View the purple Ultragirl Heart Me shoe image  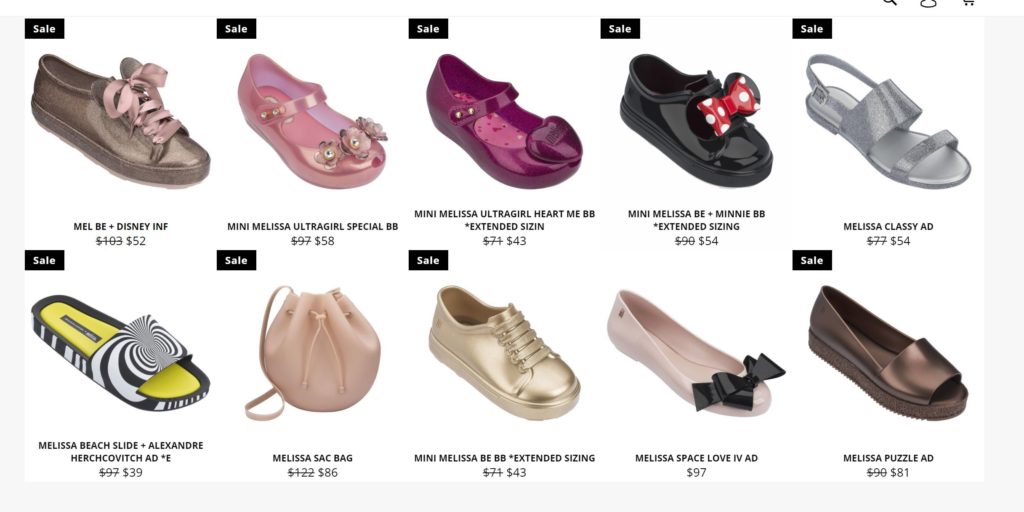coord(504,121)
